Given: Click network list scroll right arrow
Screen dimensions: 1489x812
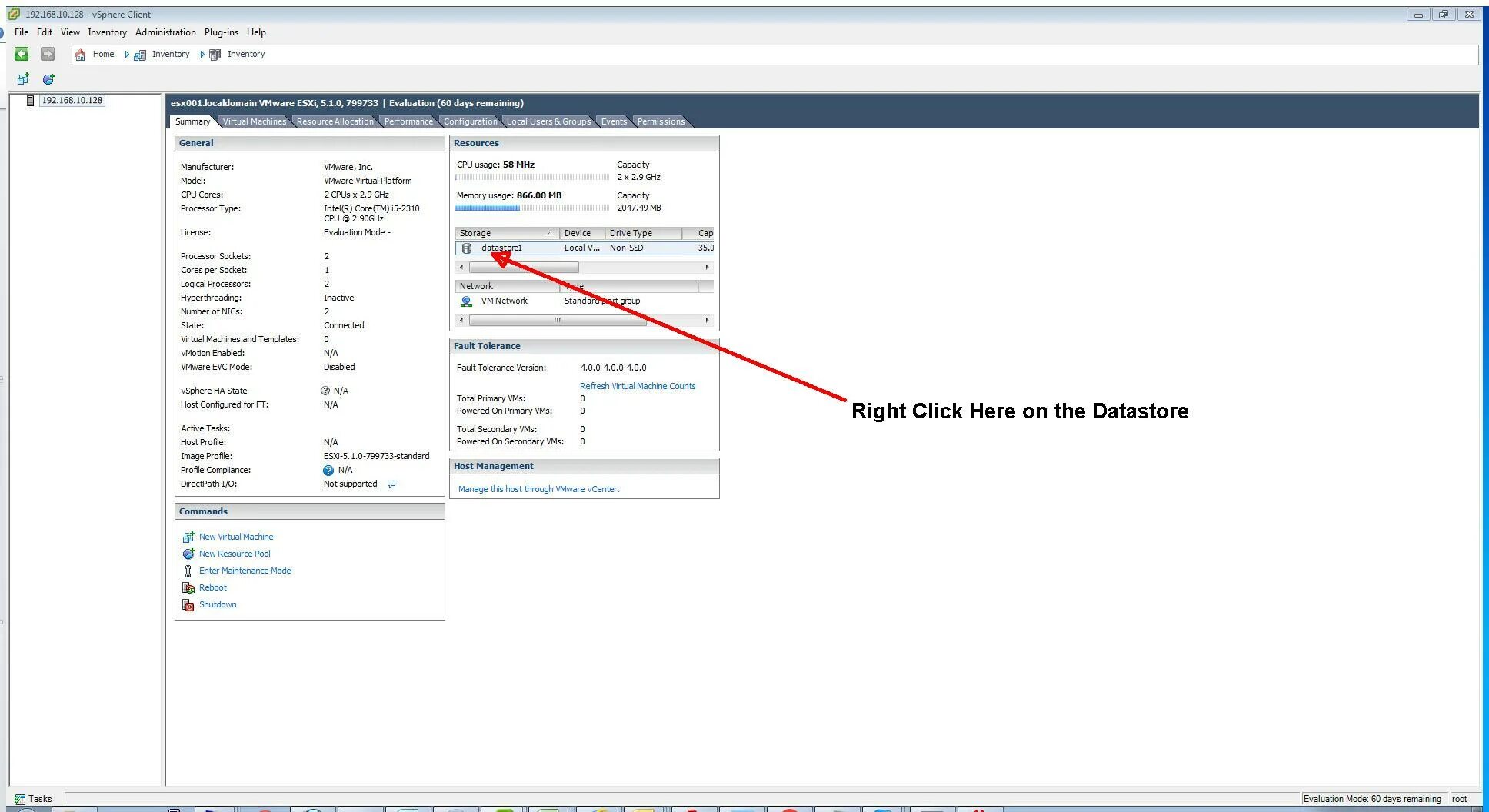Looking at the screenshot, I should point(707,321).
